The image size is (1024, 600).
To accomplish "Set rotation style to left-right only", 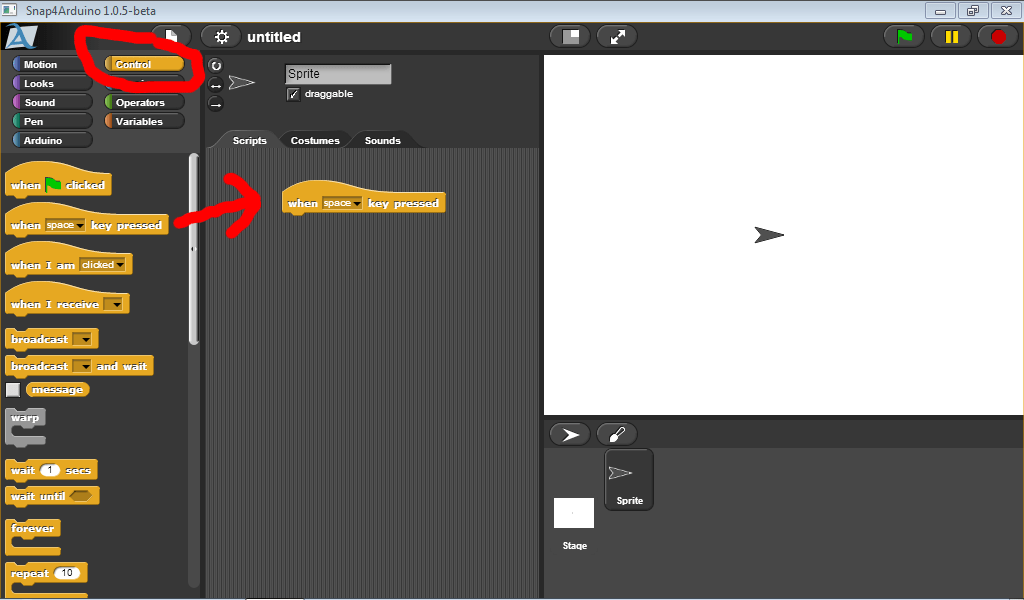I will pos(216,85).
